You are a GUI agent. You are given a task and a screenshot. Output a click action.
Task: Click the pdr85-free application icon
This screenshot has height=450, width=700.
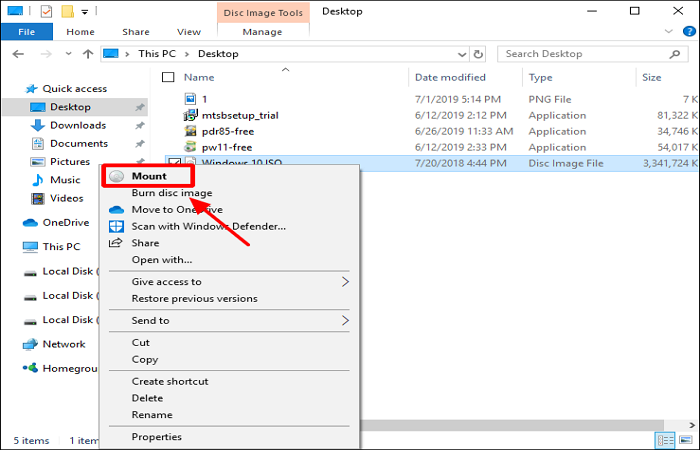click(x=191, y=131)
